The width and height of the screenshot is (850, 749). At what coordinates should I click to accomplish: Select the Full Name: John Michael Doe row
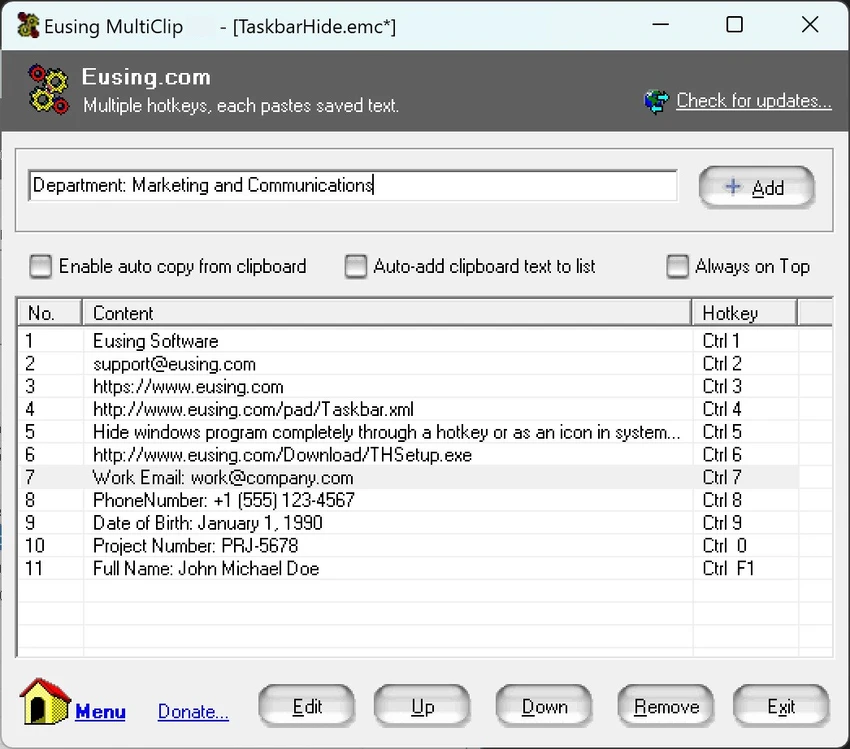click(x=409, y=569)
